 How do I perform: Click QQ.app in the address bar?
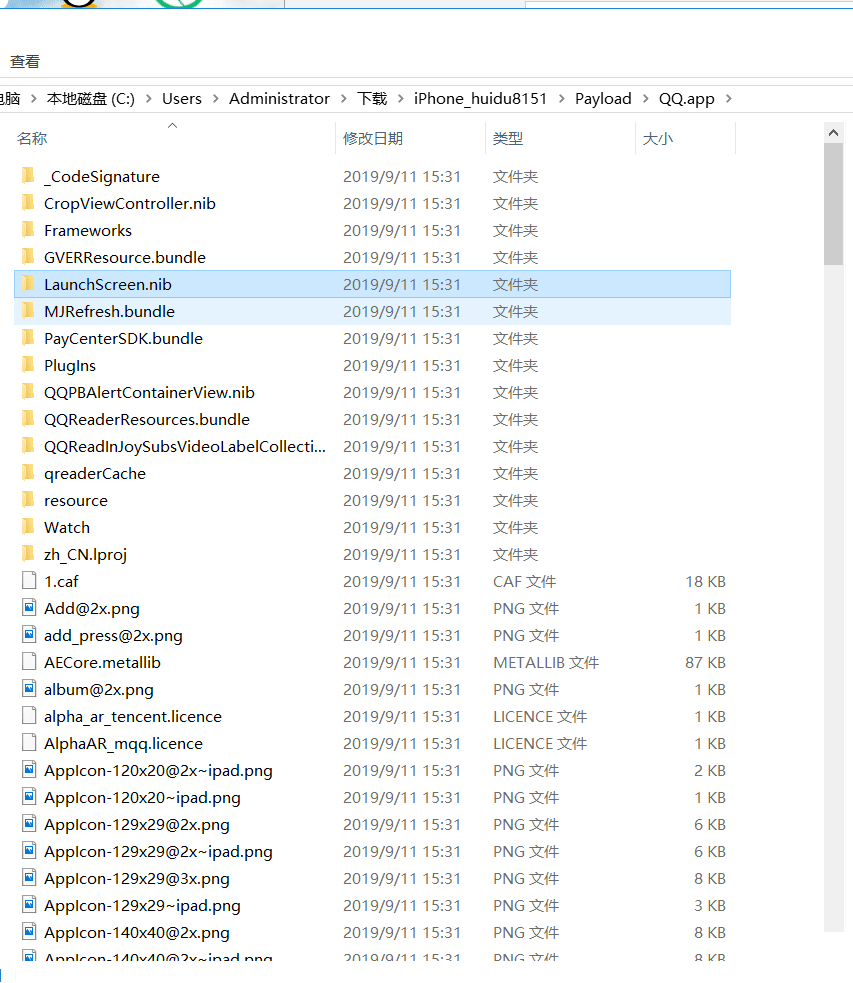[x=686, y=98]
